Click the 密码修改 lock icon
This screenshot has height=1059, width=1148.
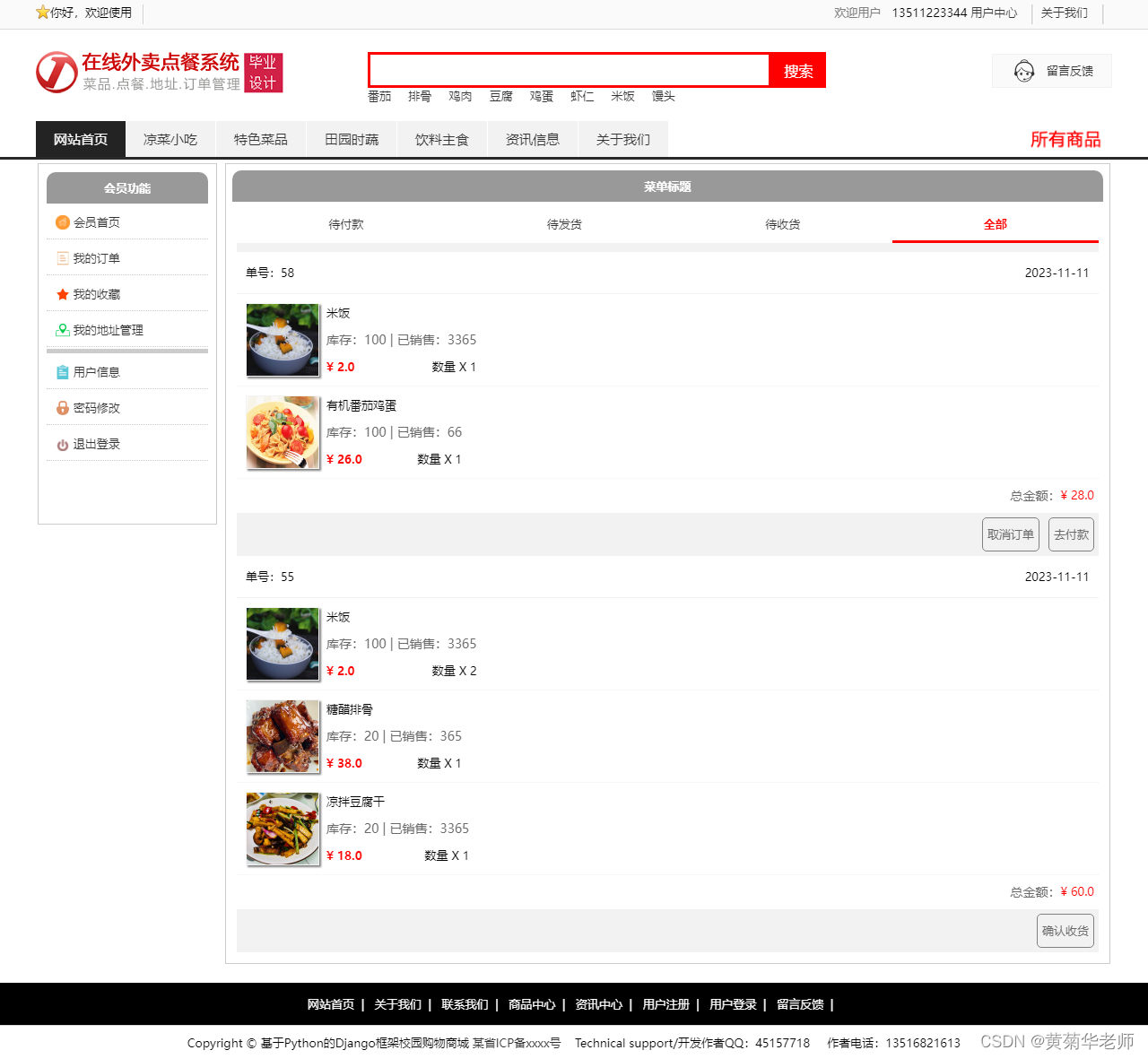(63, 408)
